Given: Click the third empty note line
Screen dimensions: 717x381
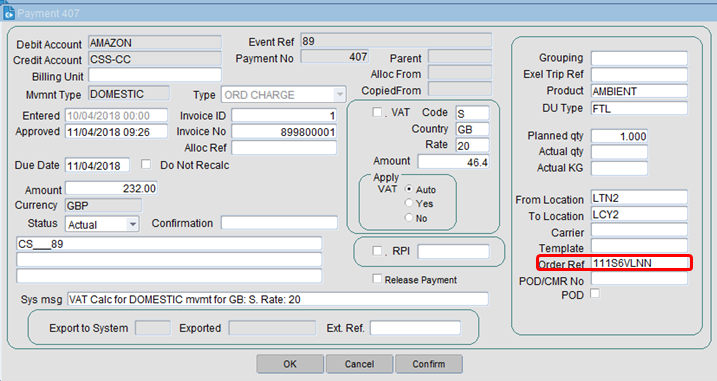Looking at the screenshot, I should [x=169, y=276].
